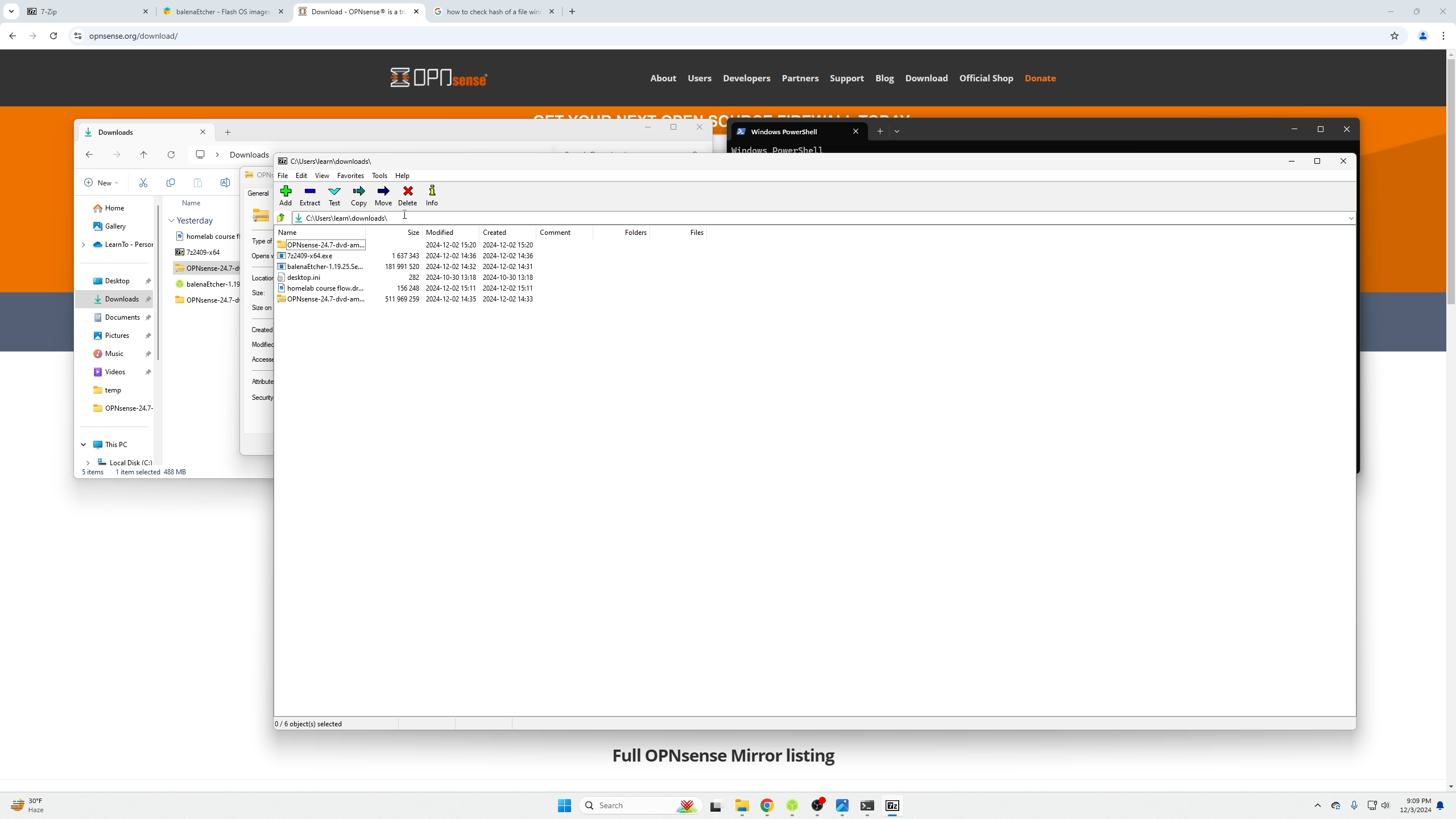This screenshot has width=1456, height=819.
Task: Select the 7z2409-x64.exe file row
Action: click(x=310, y=256)
